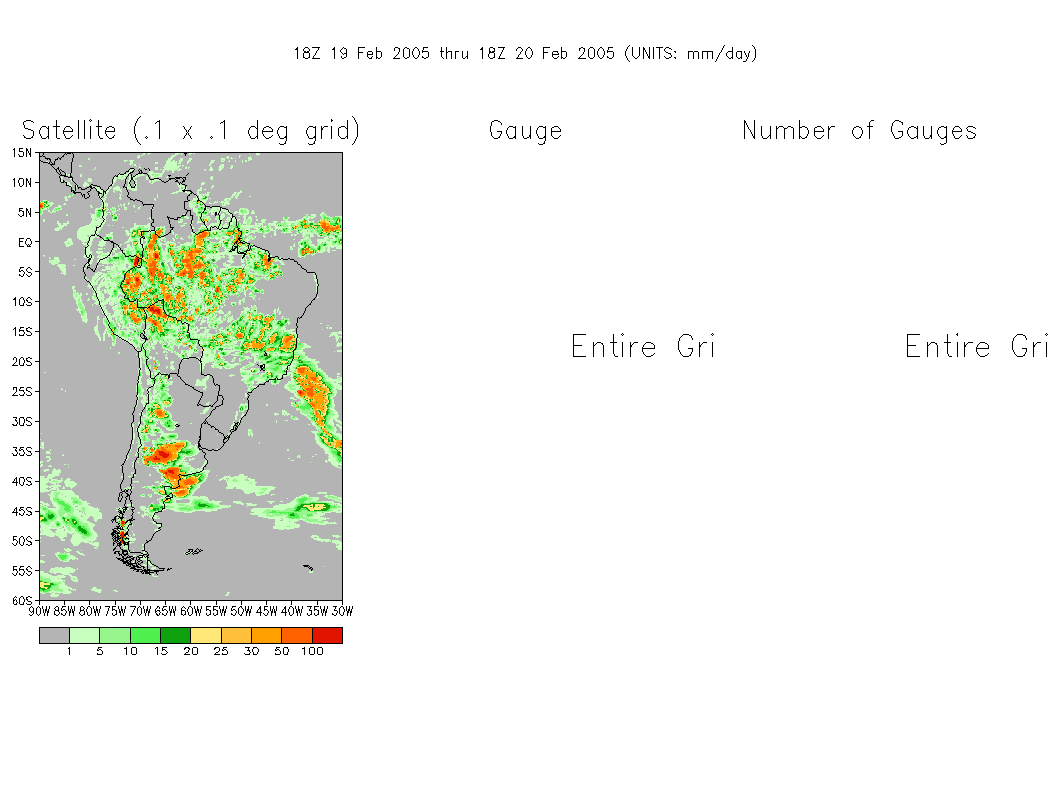The width and height of the screenshot is (1050, 800).
Task: Click the '70W' longitude label
Action: (140, 611)
